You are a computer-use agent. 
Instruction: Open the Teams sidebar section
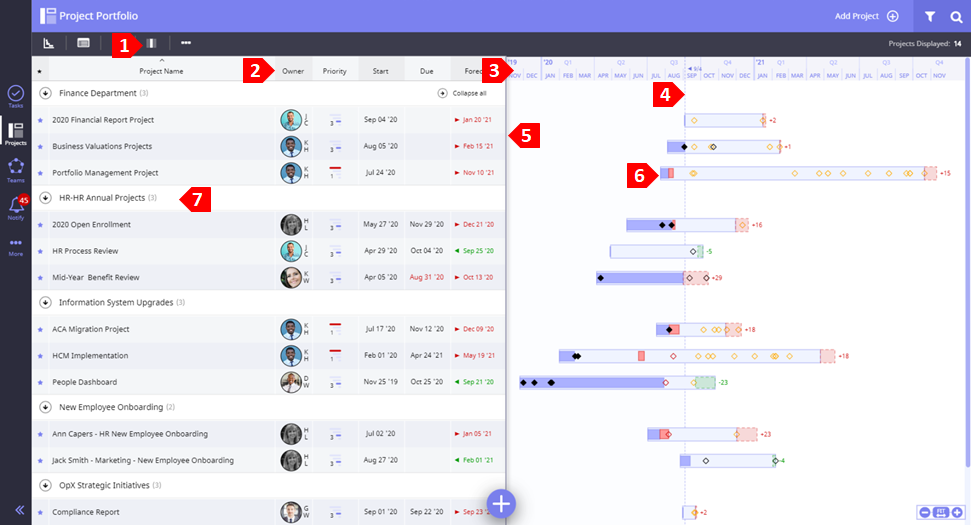(x=16, y=170)
